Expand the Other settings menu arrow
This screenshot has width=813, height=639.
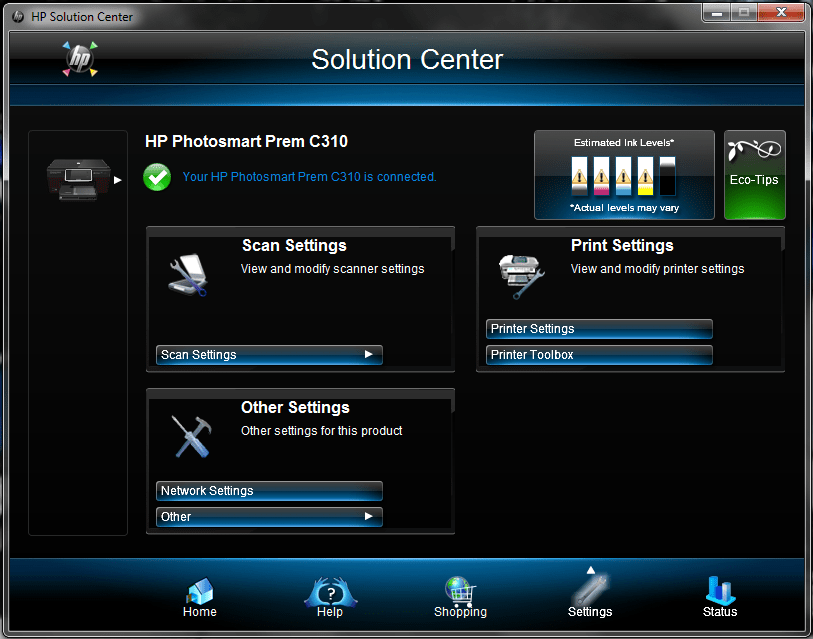(372, 517)
